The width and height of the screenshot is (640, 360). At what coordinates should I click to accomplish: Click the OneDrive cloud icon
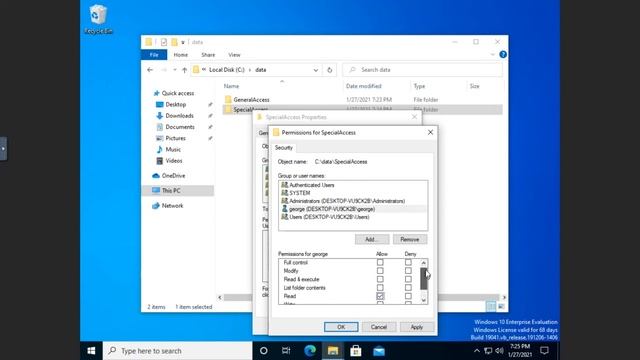click(x=156, y=176)
